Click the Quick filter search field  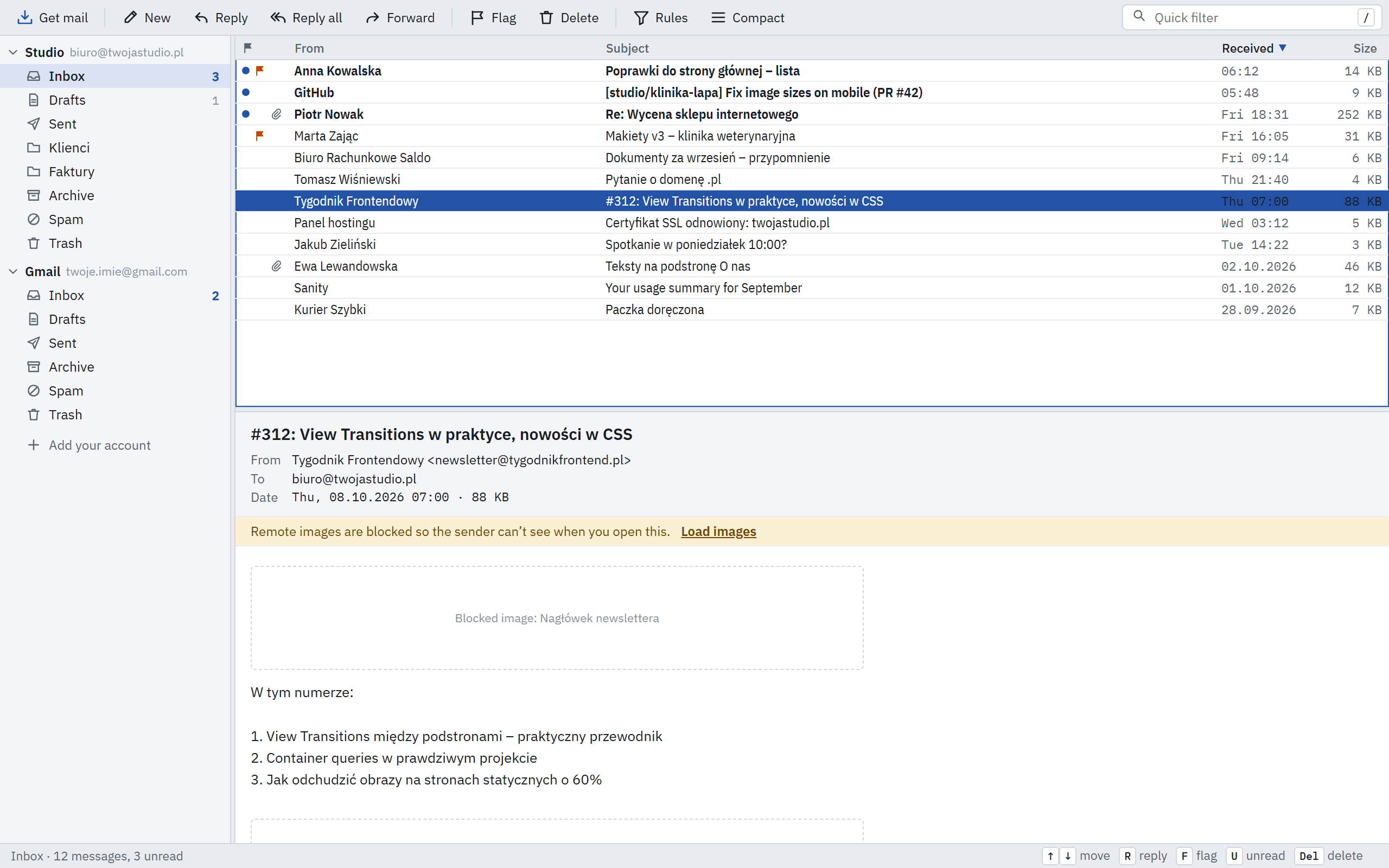pos(1251,18)
